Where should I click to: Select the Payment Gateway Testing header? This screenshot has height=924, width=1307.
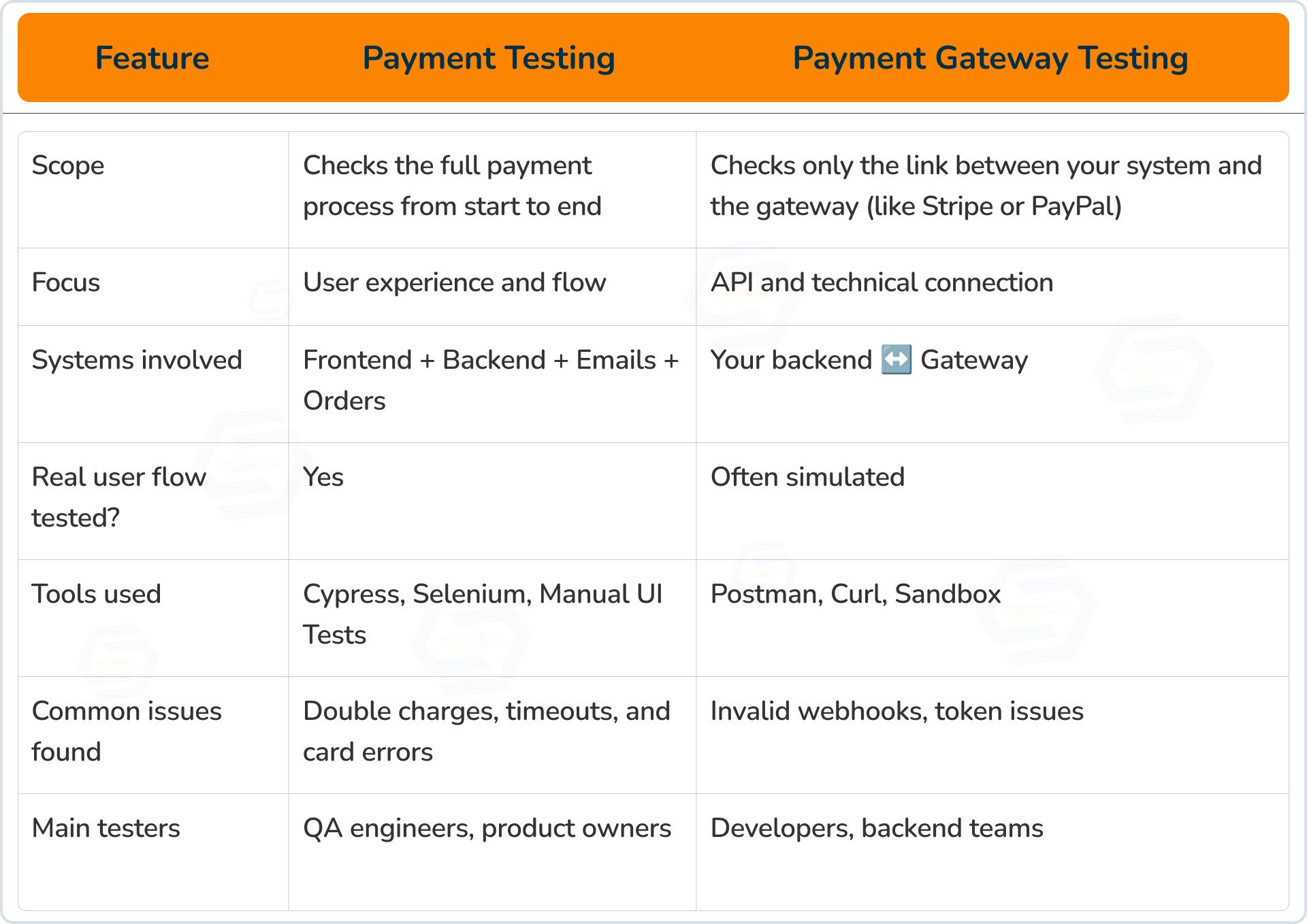(990, 58)
